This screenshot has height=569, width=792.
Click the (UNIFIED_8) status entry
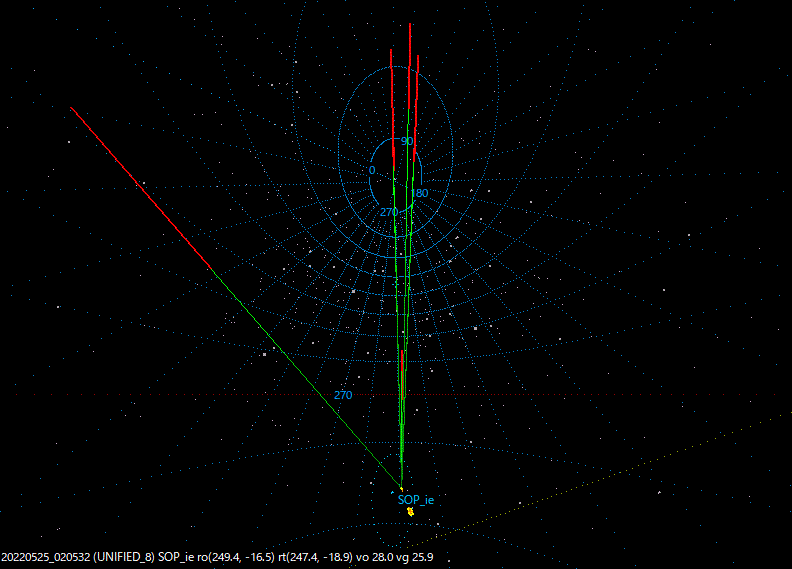pyautogui.click(x=124, y=557)
